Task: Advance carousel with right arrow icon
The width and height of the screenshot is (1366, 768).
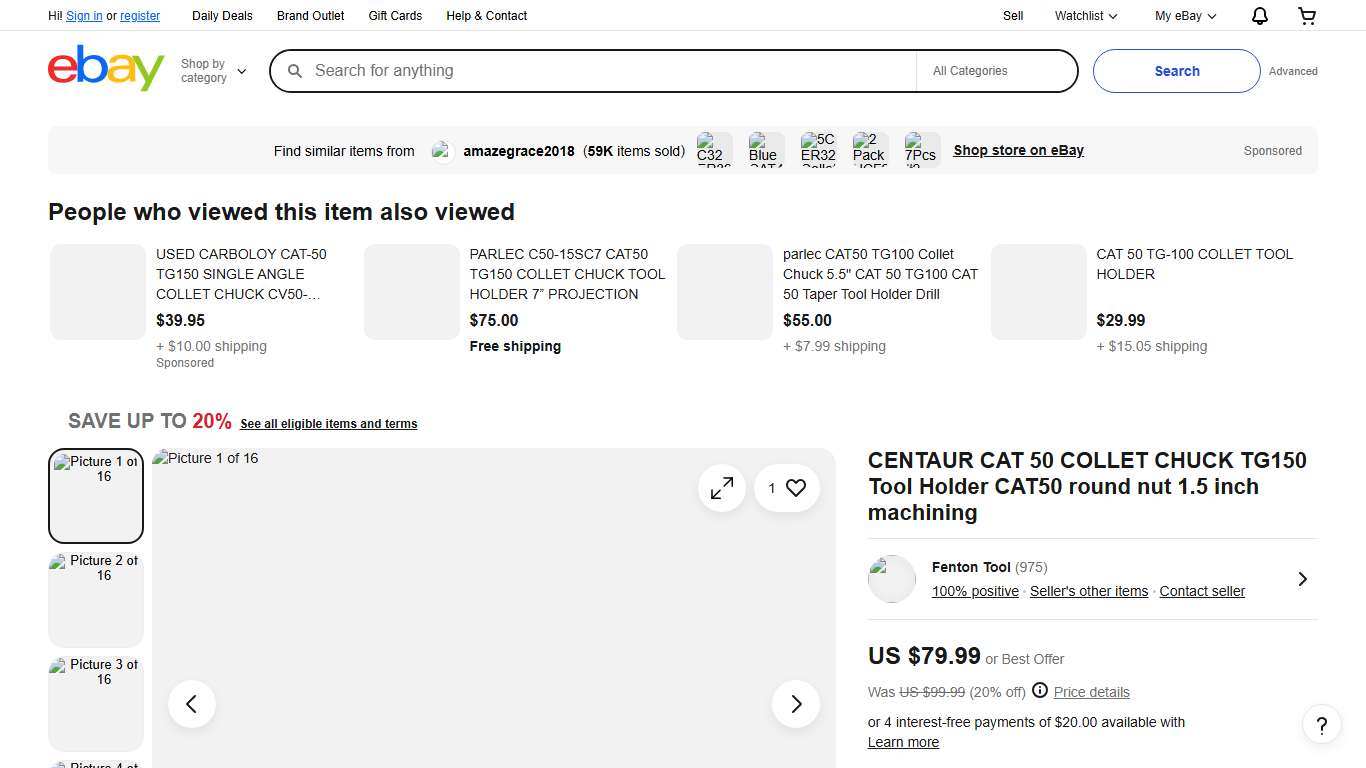Action: coord(795,703)
